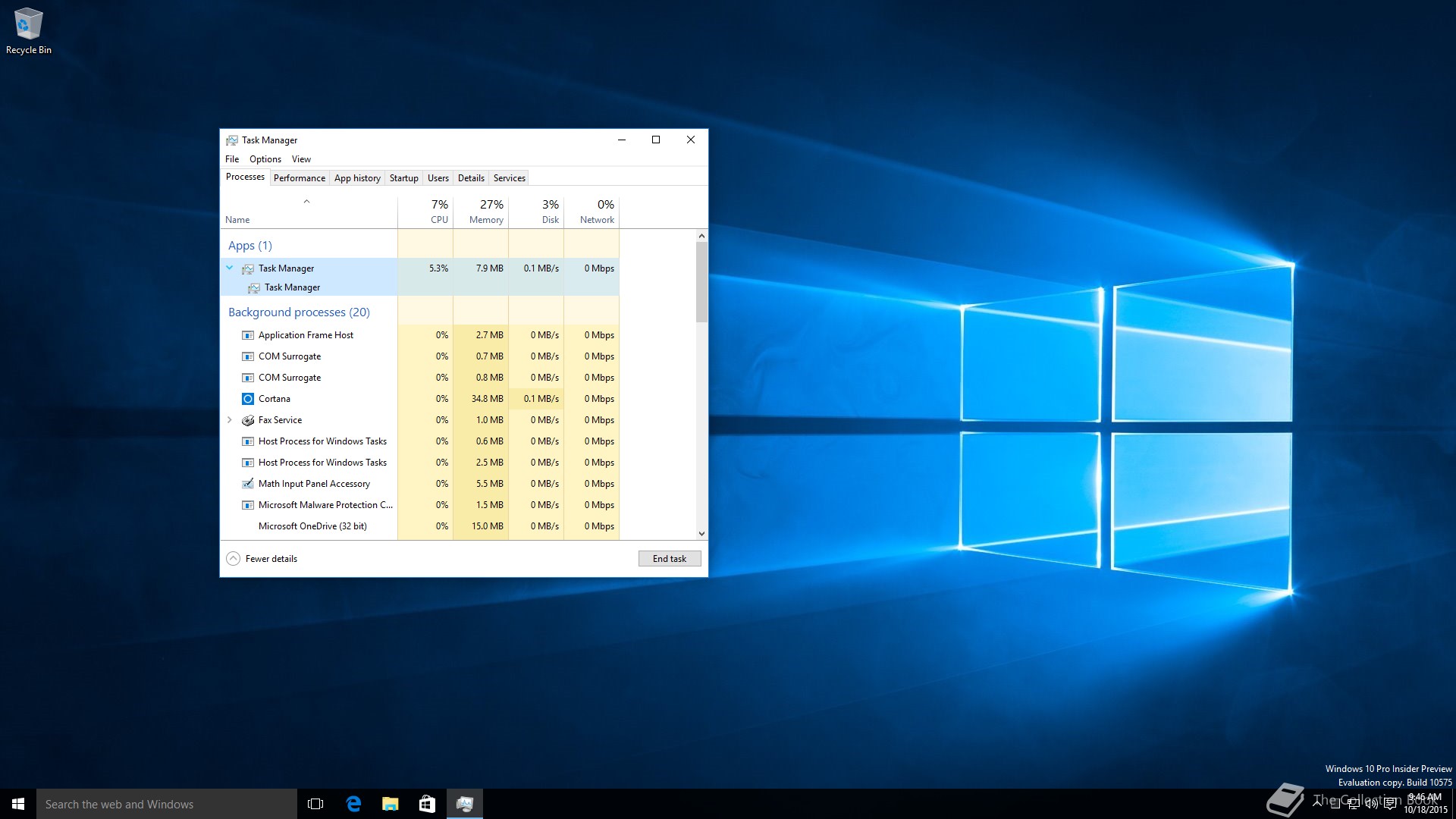Click the End task button
Image resolution: width=1456 pixels, height=819 pixels.
[670, 559]
